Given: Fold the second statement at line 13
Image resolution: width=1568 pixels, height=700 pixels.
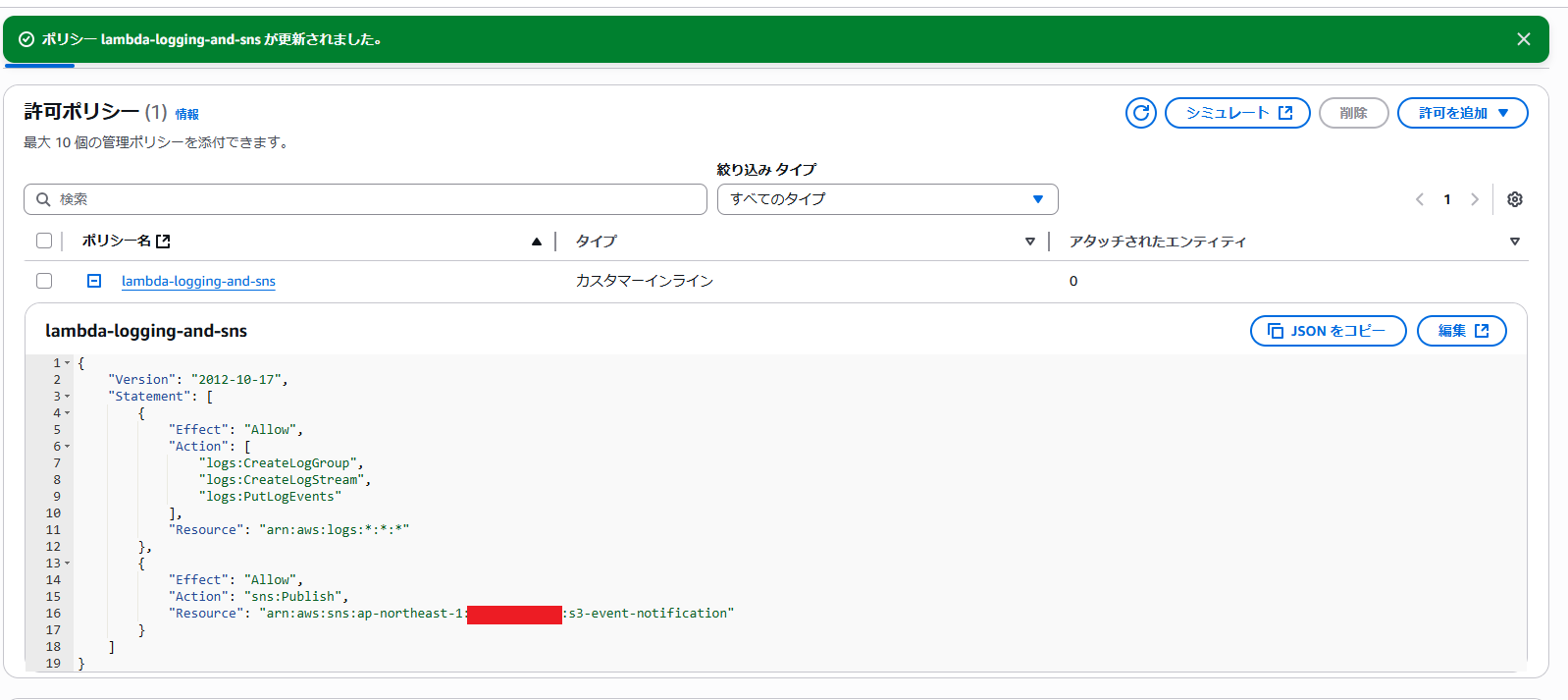Looking at the screenshot, I should coord(67,564).
